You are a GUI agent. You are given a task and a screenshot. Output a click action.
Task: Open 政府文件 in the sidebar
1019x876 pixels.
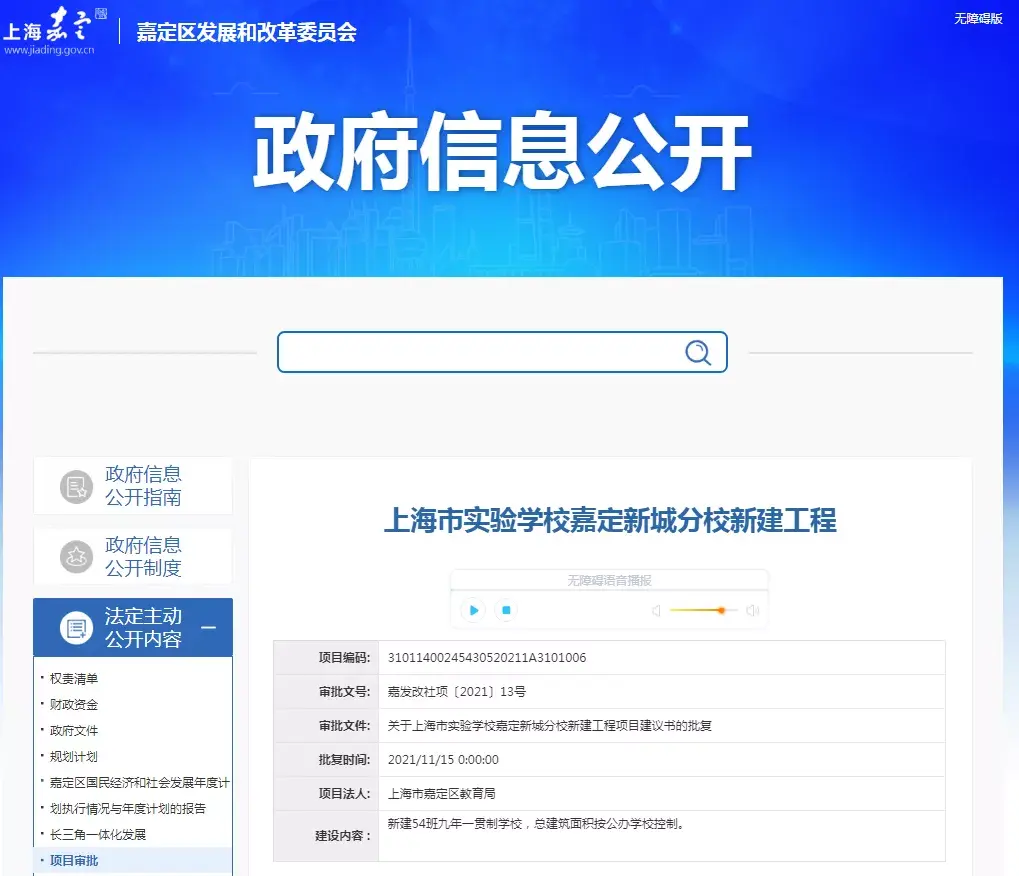coord(73,730)
